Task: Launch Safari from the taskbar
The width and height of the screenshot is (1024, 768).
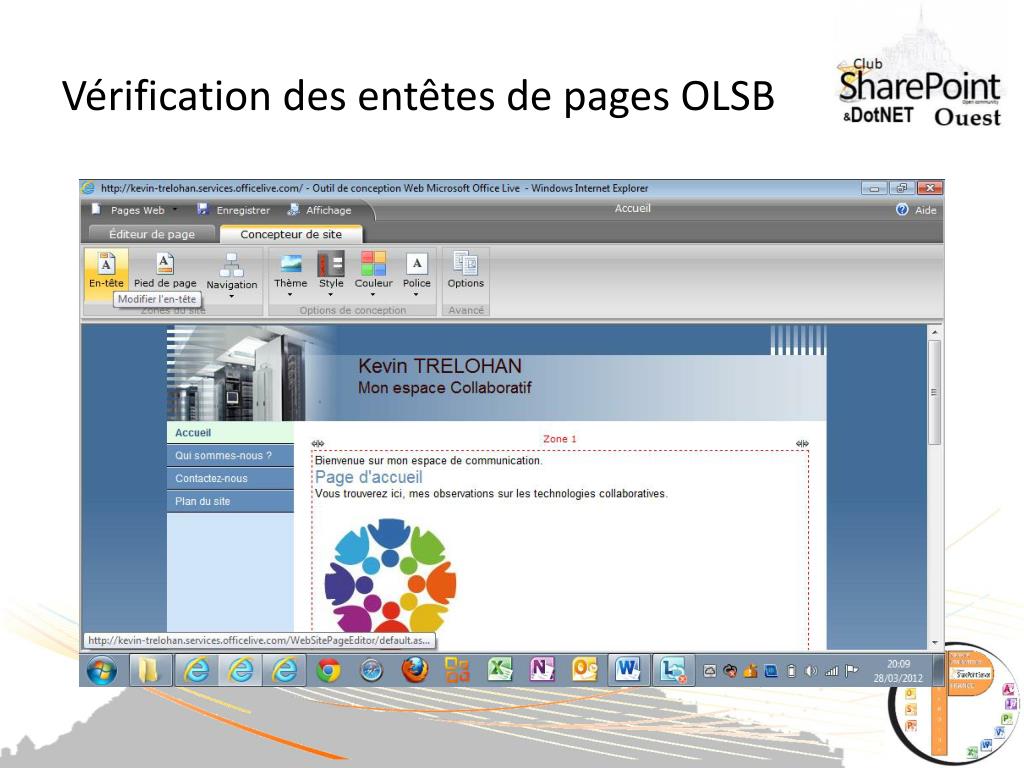Action: (x=372, y=670)
